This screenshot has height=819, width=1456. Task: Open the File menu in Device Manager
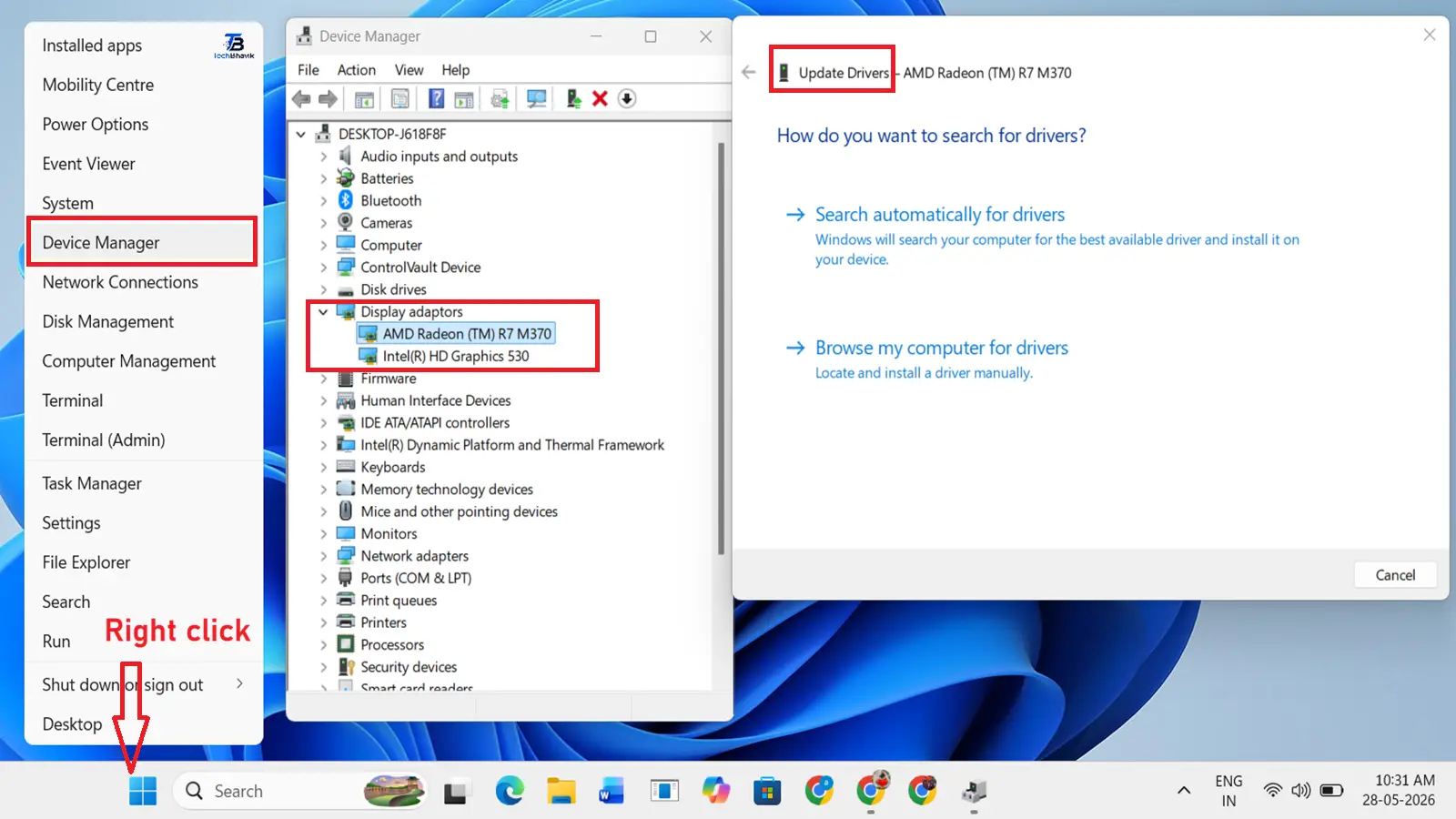click(308, 70)
